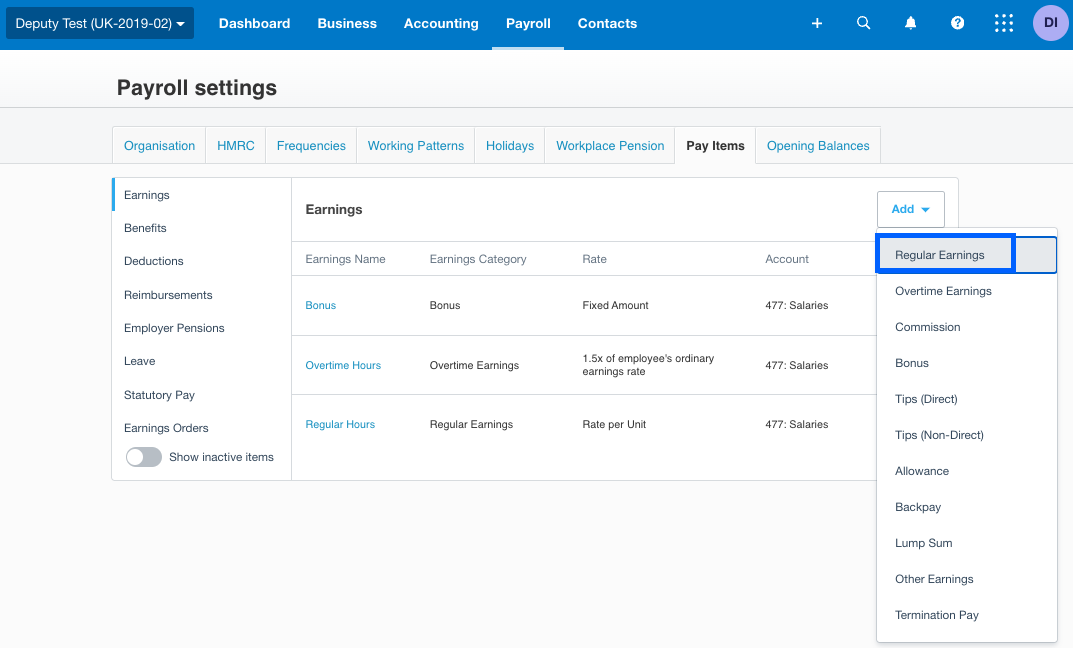Image resolution: width=1073 pixels, height=648 pixels.
Task: Open the DI user avatar menu
Action: [x=1050, y=23]
